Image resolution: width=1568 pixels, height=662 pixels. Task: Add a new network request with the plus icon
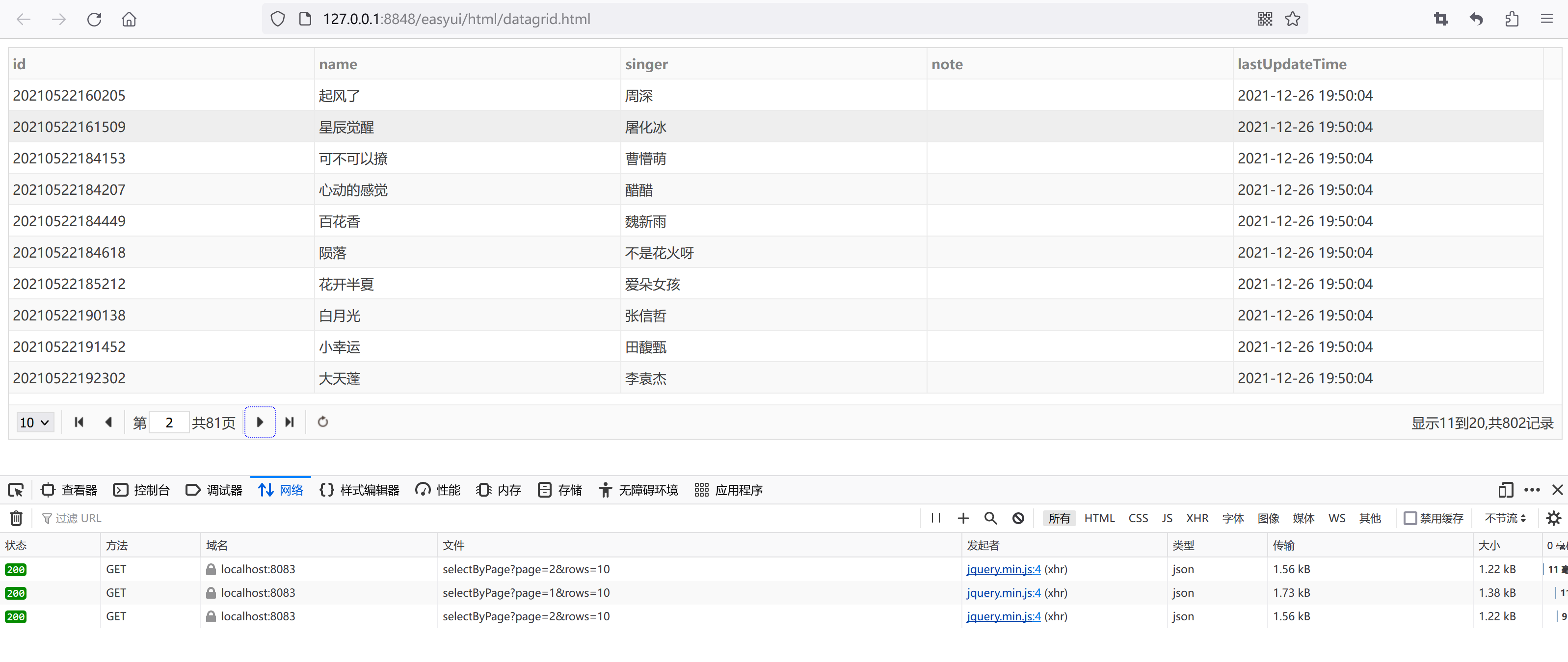click(963, 518)
